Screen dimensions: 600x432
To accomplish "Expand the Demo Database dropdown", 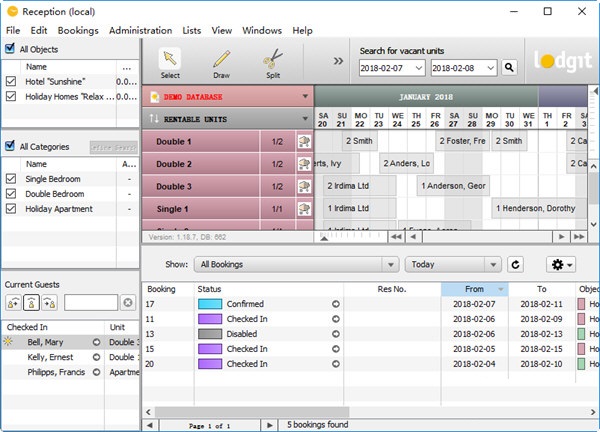I will tap(304, 97).
